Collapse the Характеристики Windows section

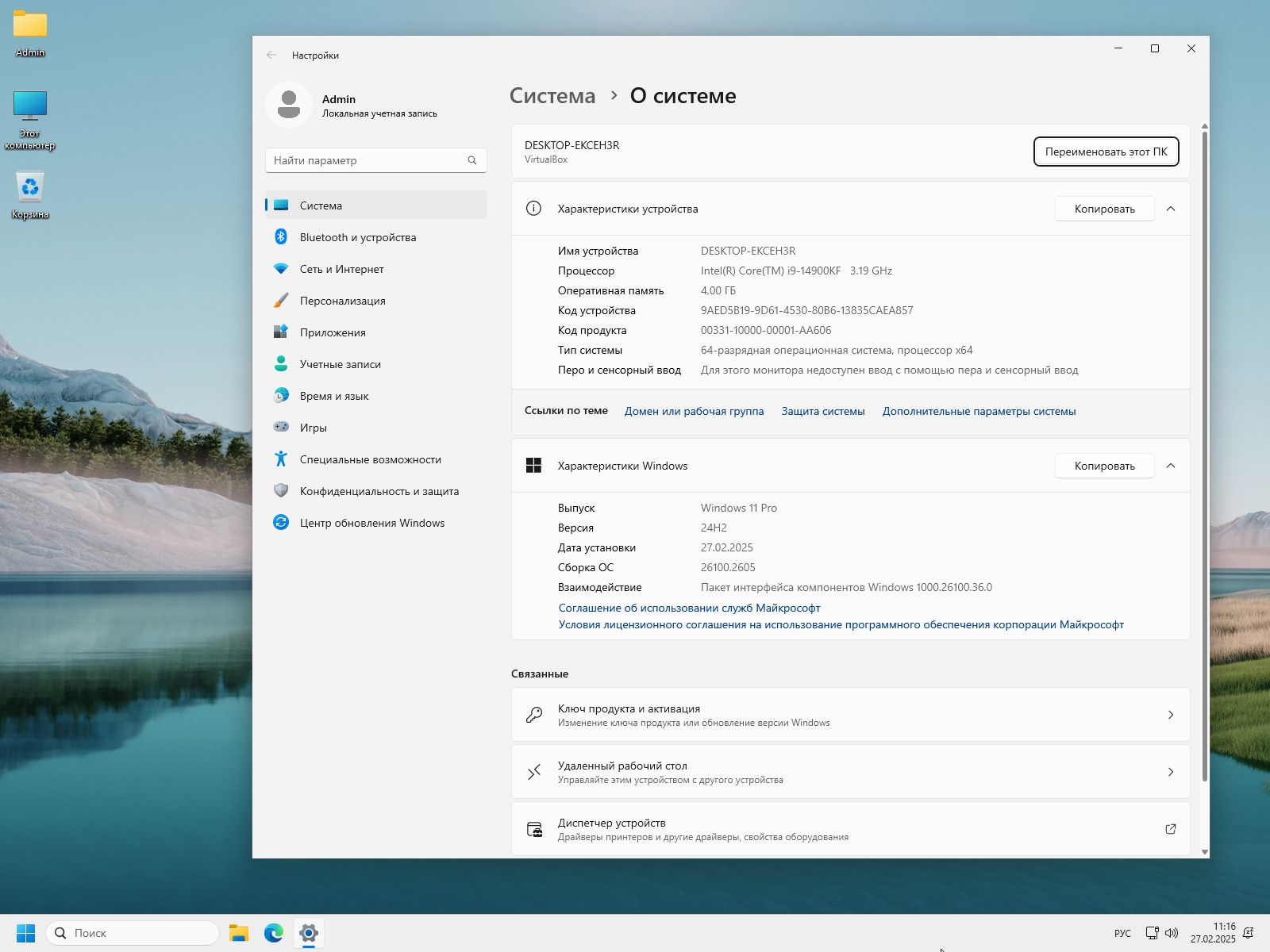[1171, 466]
